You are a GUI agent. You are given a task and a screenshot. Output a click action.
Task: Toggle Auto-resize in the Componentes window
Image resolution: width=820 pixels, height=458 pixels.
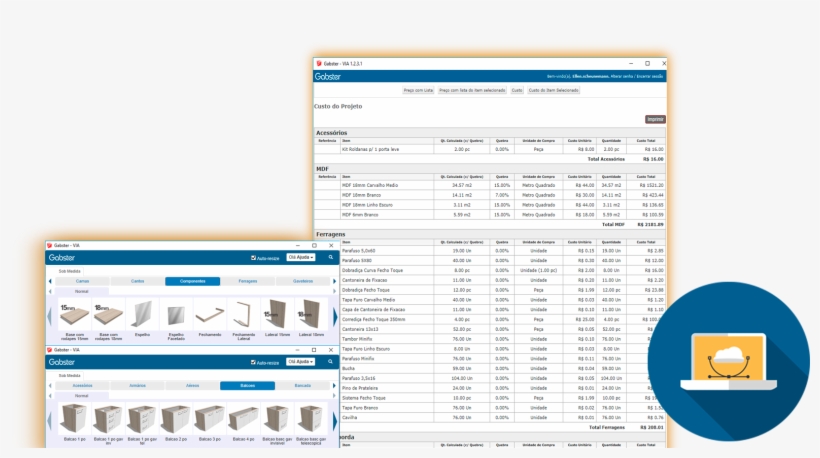click(x=253, y=257)
